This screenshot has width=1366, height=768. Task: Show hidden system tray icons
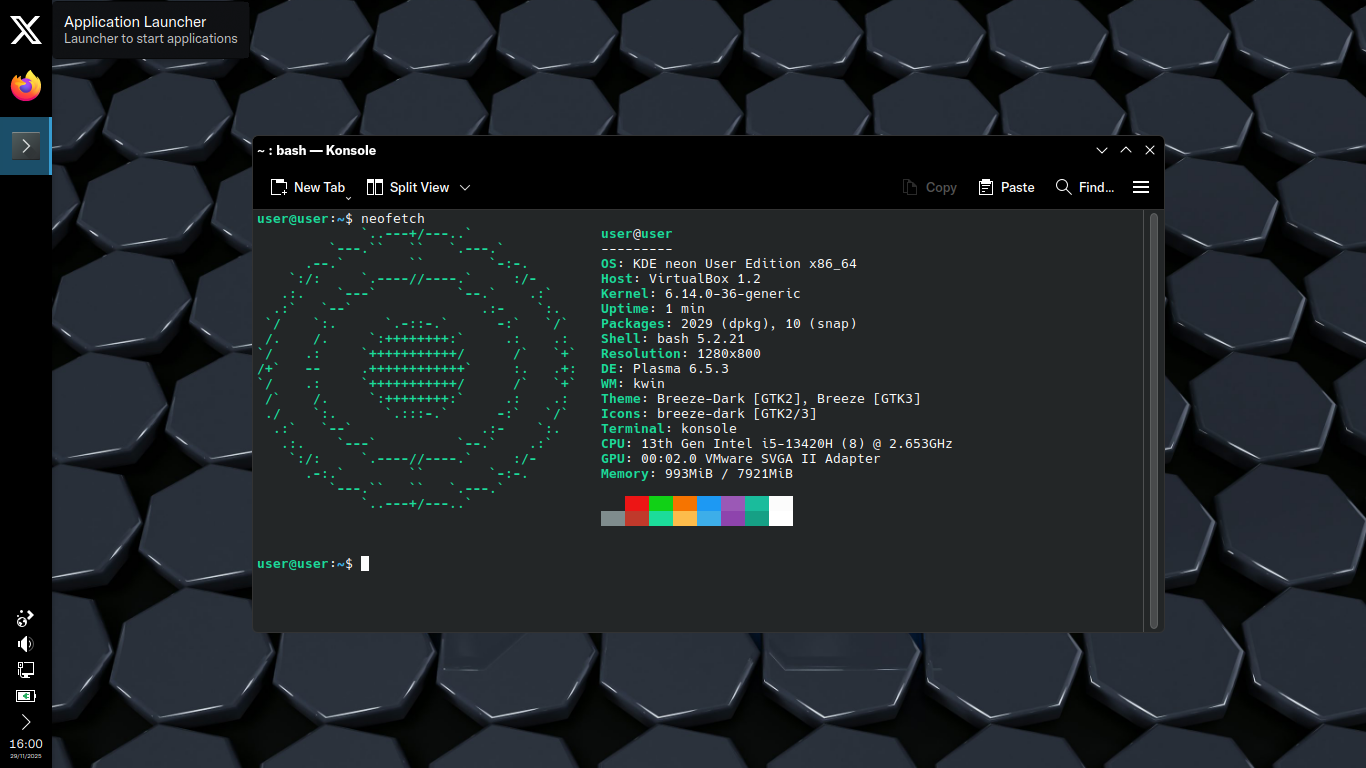click(26, 722)
